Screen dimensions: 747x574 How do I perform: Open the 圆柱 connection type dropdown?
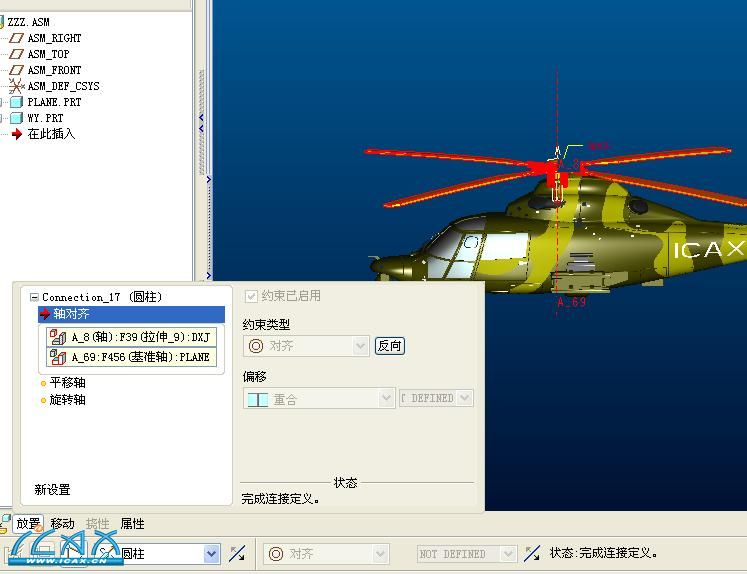coord(211,554)
